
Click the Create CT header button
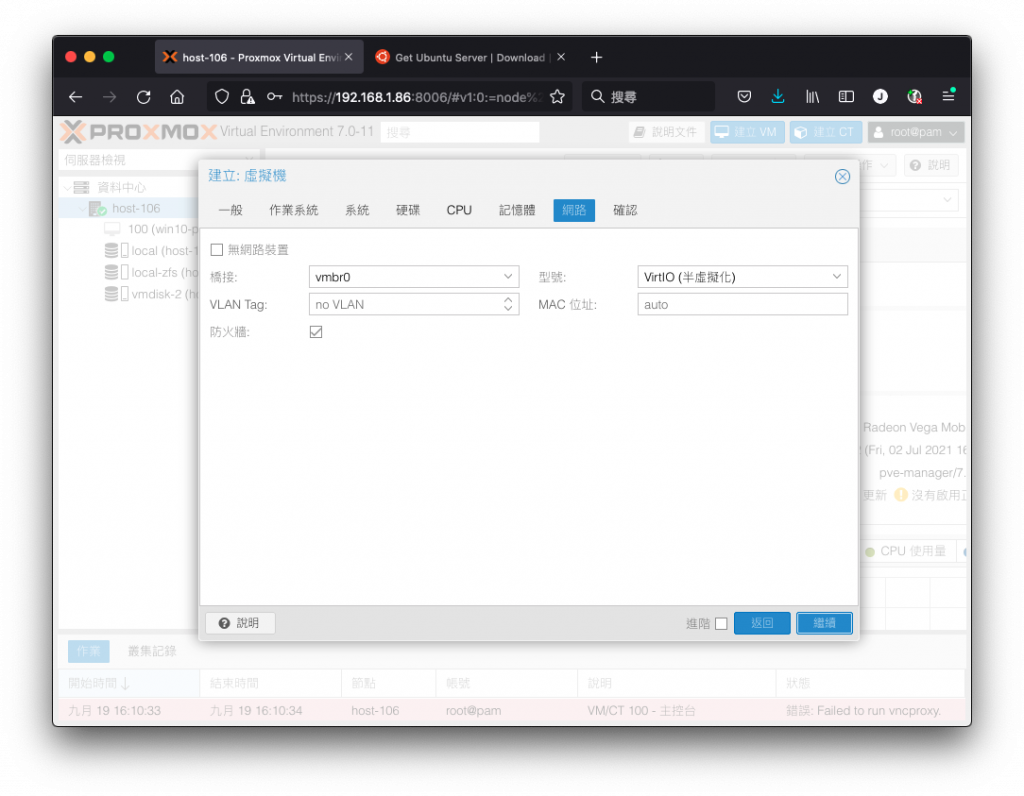click(x=825, y=132)
